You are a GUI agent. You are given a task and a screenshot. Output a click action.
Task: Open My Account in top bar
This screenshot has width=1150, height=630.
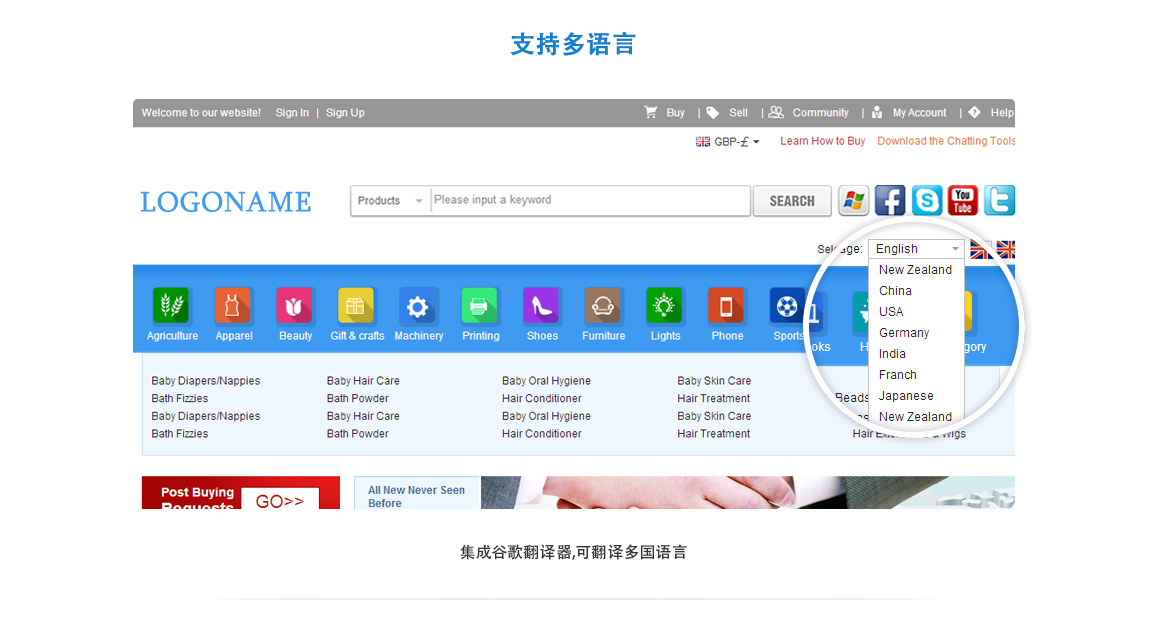(919, 113)
